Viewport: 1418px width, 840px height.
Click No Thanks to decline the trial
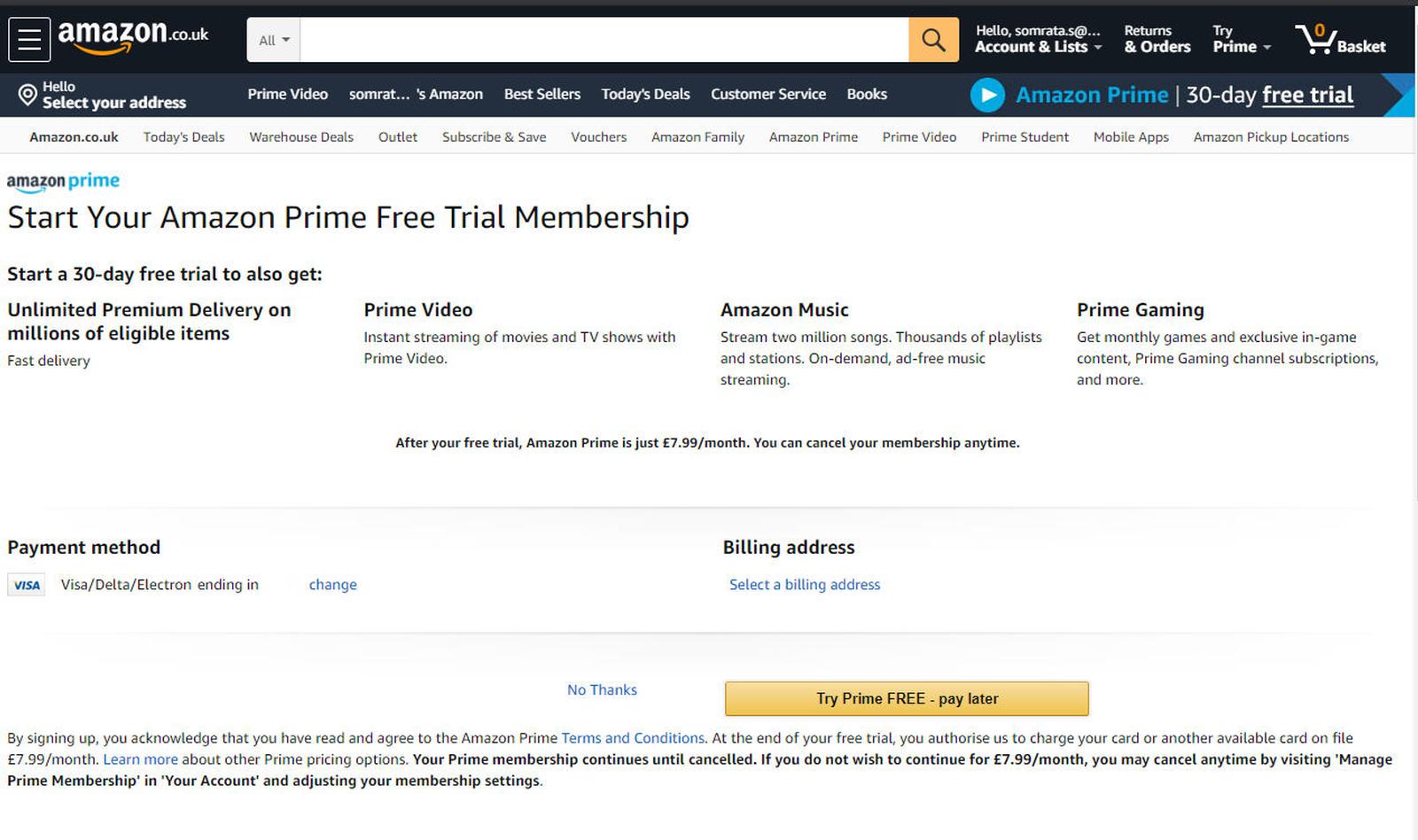(602, 689)
